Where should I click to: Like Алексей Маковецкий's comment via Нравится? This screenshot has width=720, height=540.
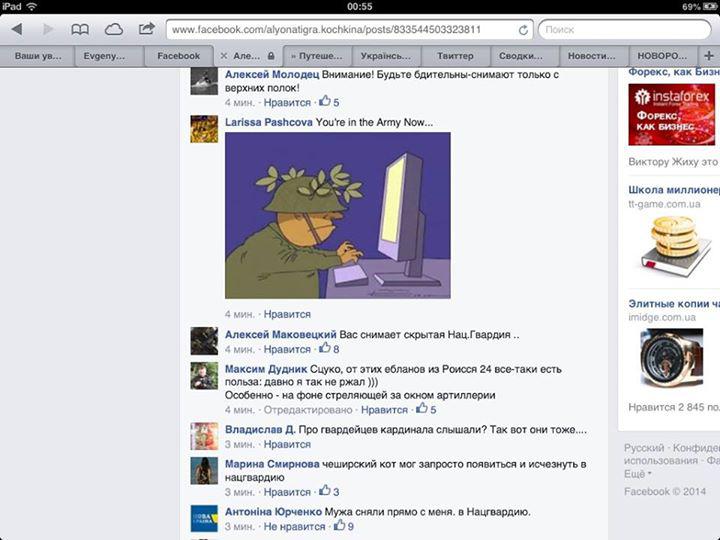287,349
